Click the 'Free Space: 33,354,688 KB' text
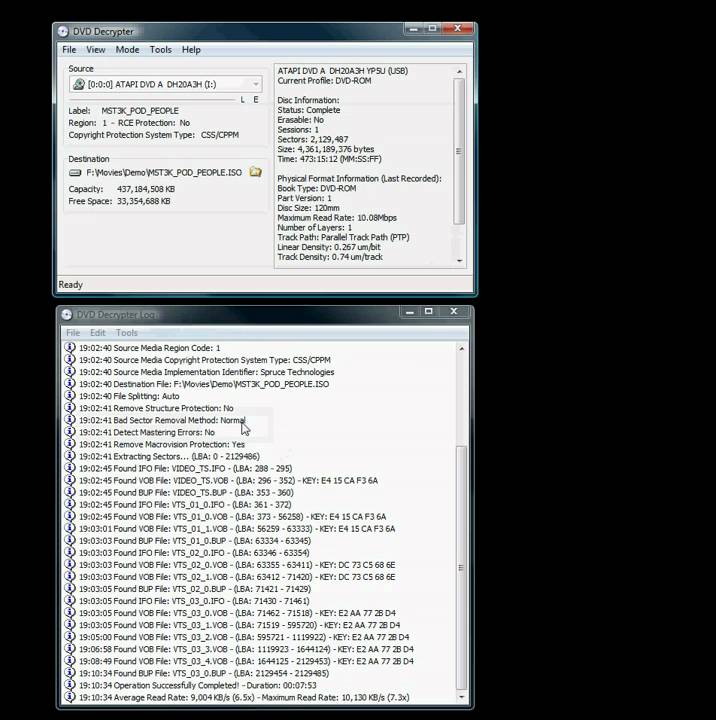This screenshot has height=720, width=716. (x=119, y=201)
